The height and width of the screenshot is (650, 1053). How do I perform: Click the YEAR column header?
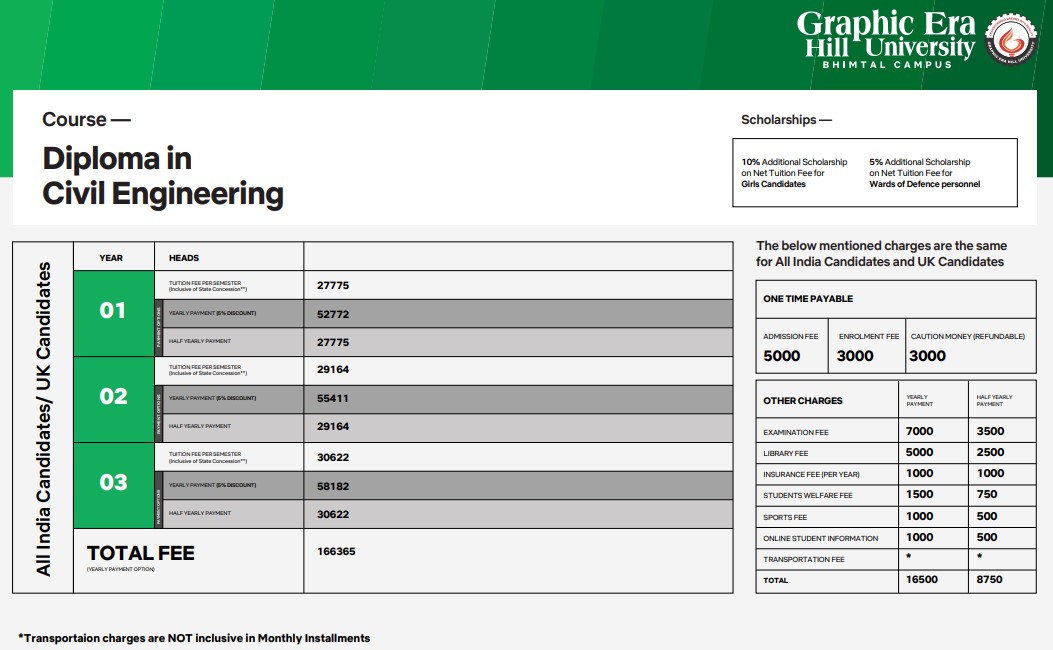click(x=111, y=258)
